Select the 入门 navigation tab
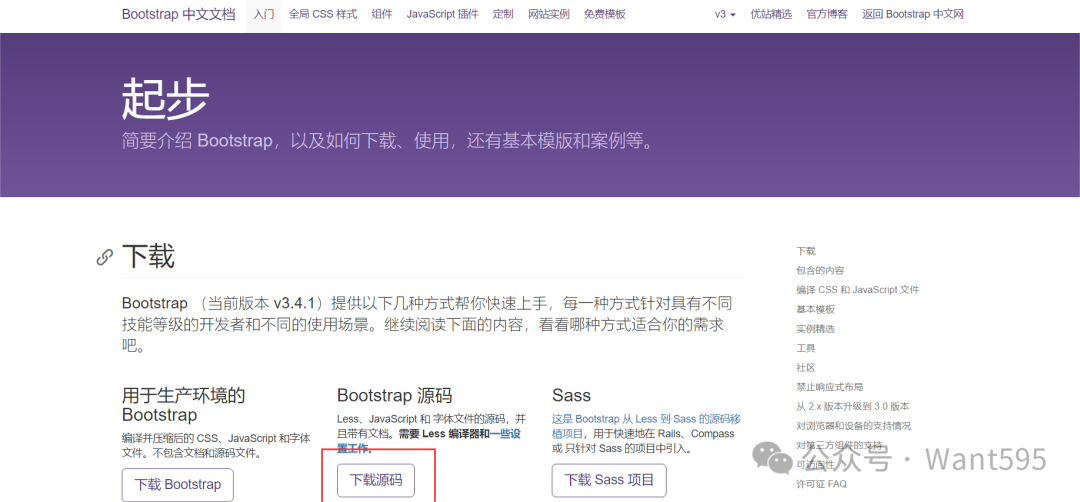Screen dimensions: 1080x502 coord(264,14)
